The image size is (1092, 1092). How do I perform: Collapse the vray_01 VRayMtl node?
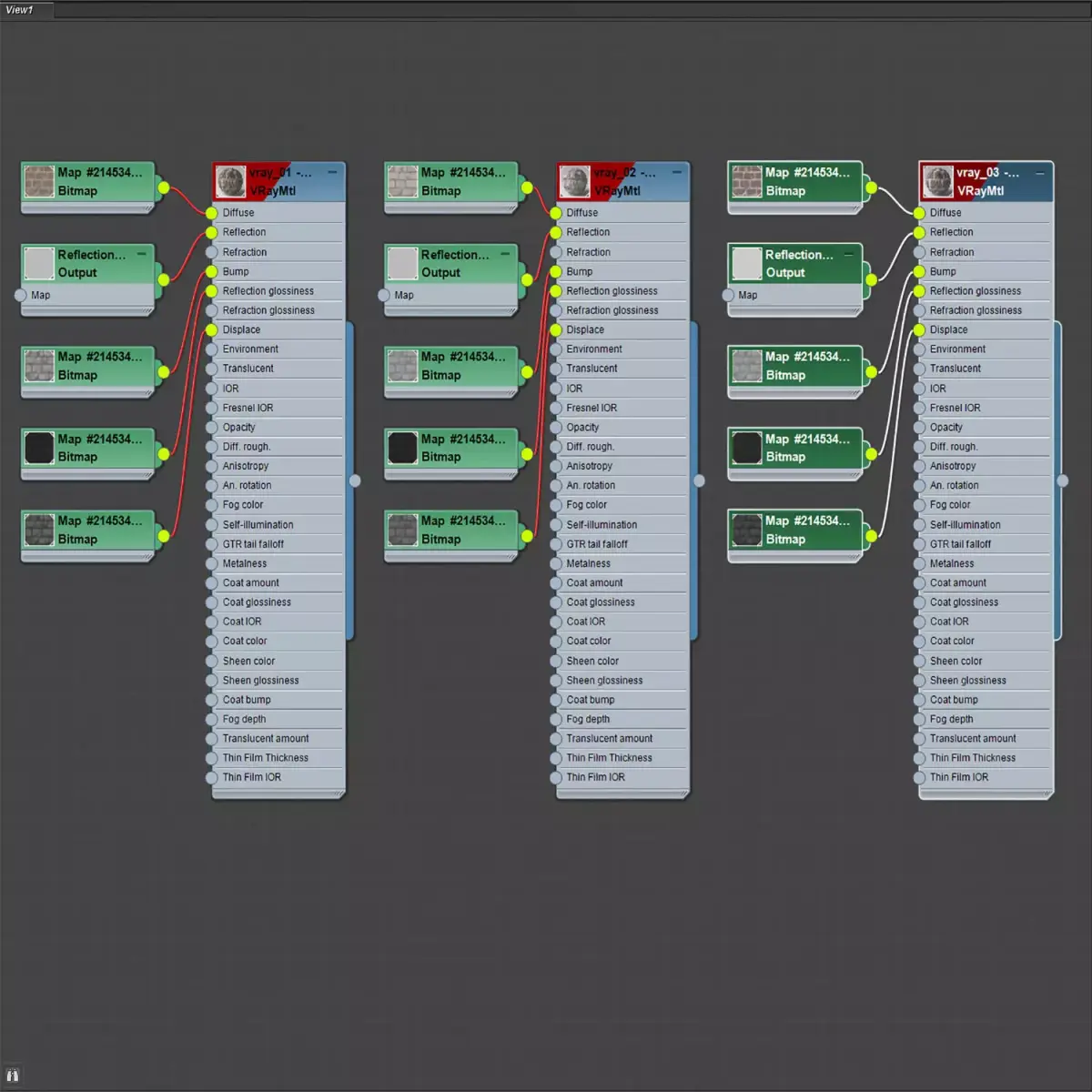coord(332,172)
